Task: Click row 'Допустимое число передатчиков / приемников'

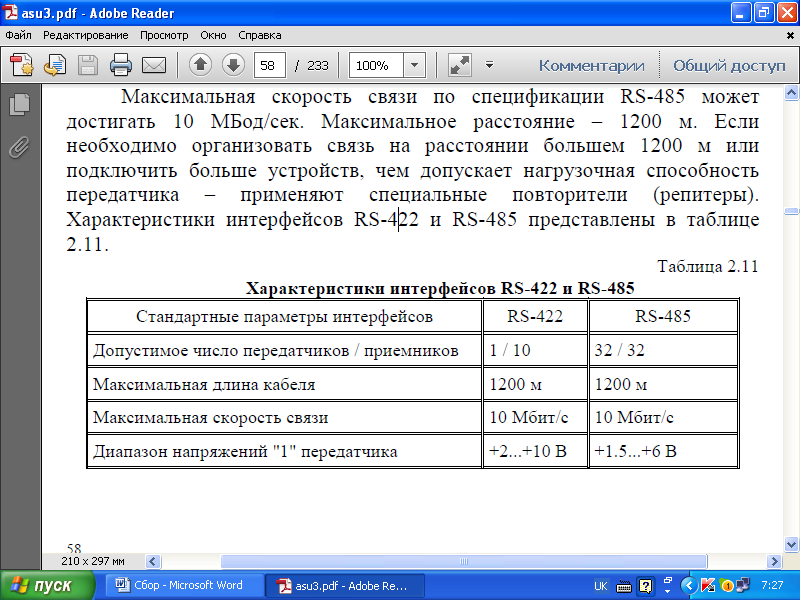Action: [412, 350]
